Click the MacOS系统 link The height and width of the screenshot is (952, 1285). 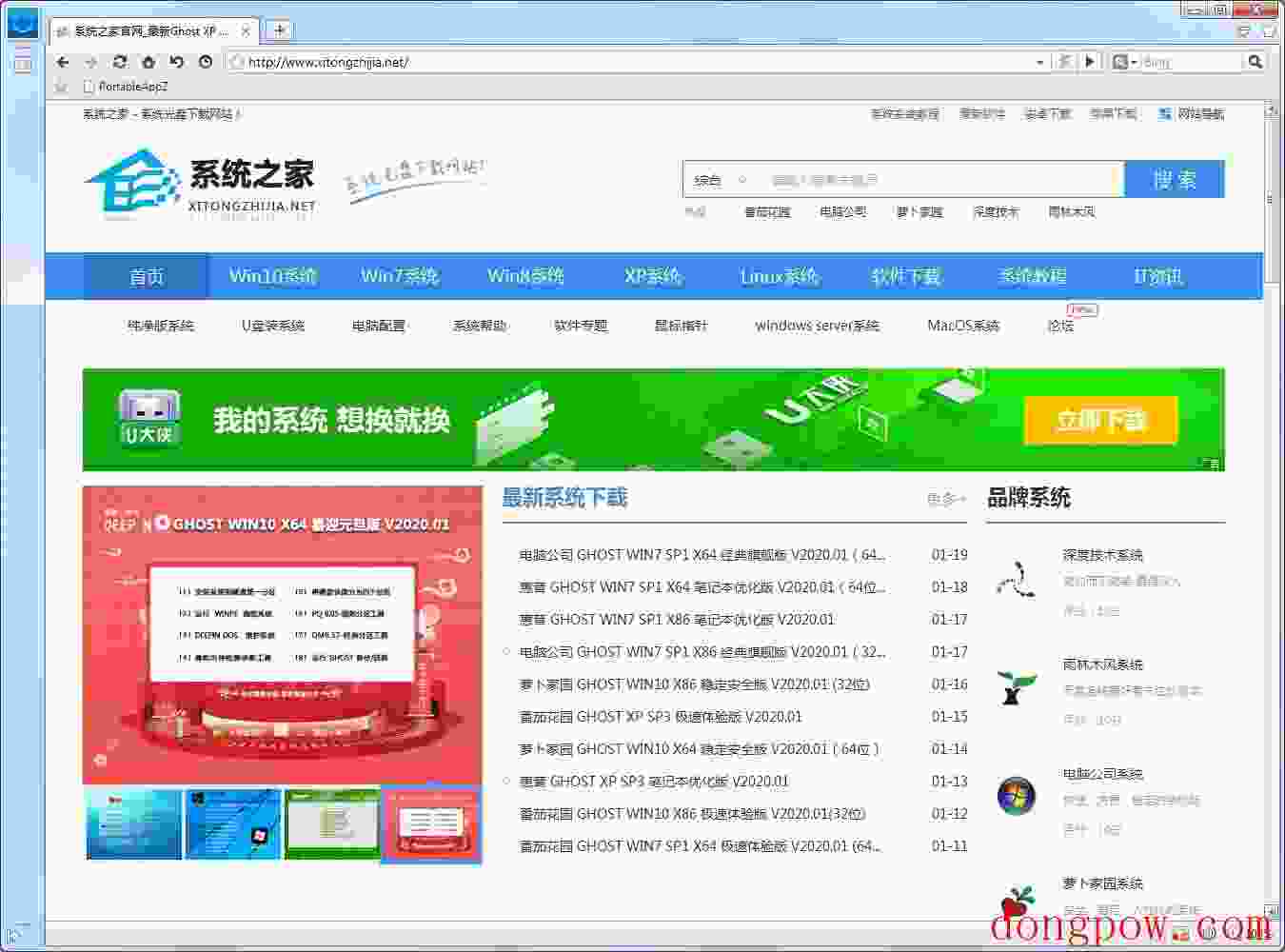(x=963, y=326)
